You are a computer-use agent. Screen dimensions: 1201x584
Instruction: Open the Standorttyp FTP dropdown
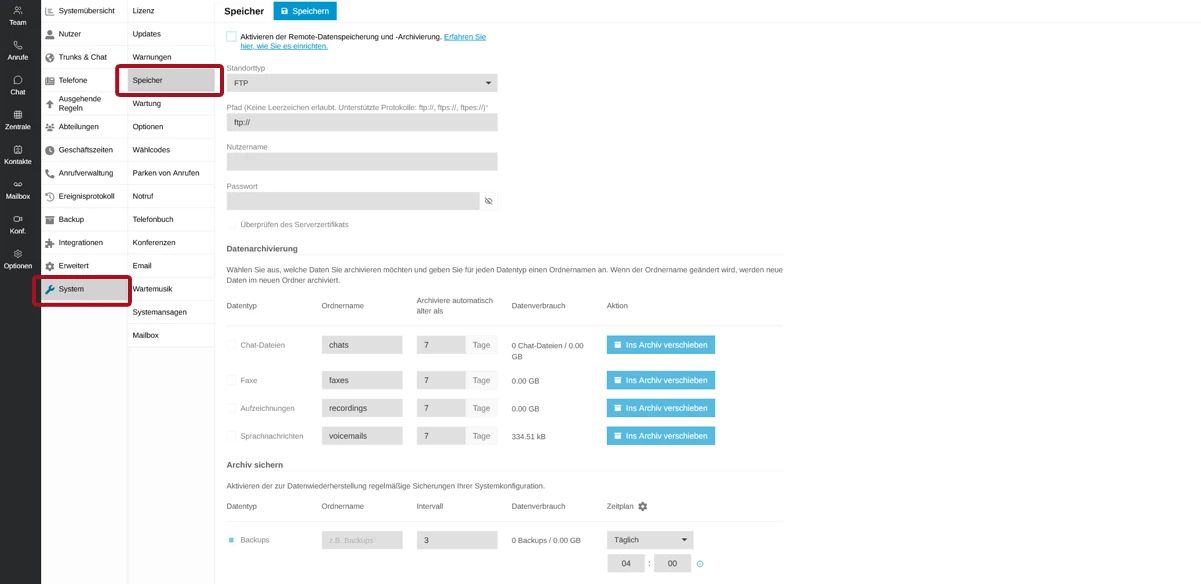coord(362,83)
